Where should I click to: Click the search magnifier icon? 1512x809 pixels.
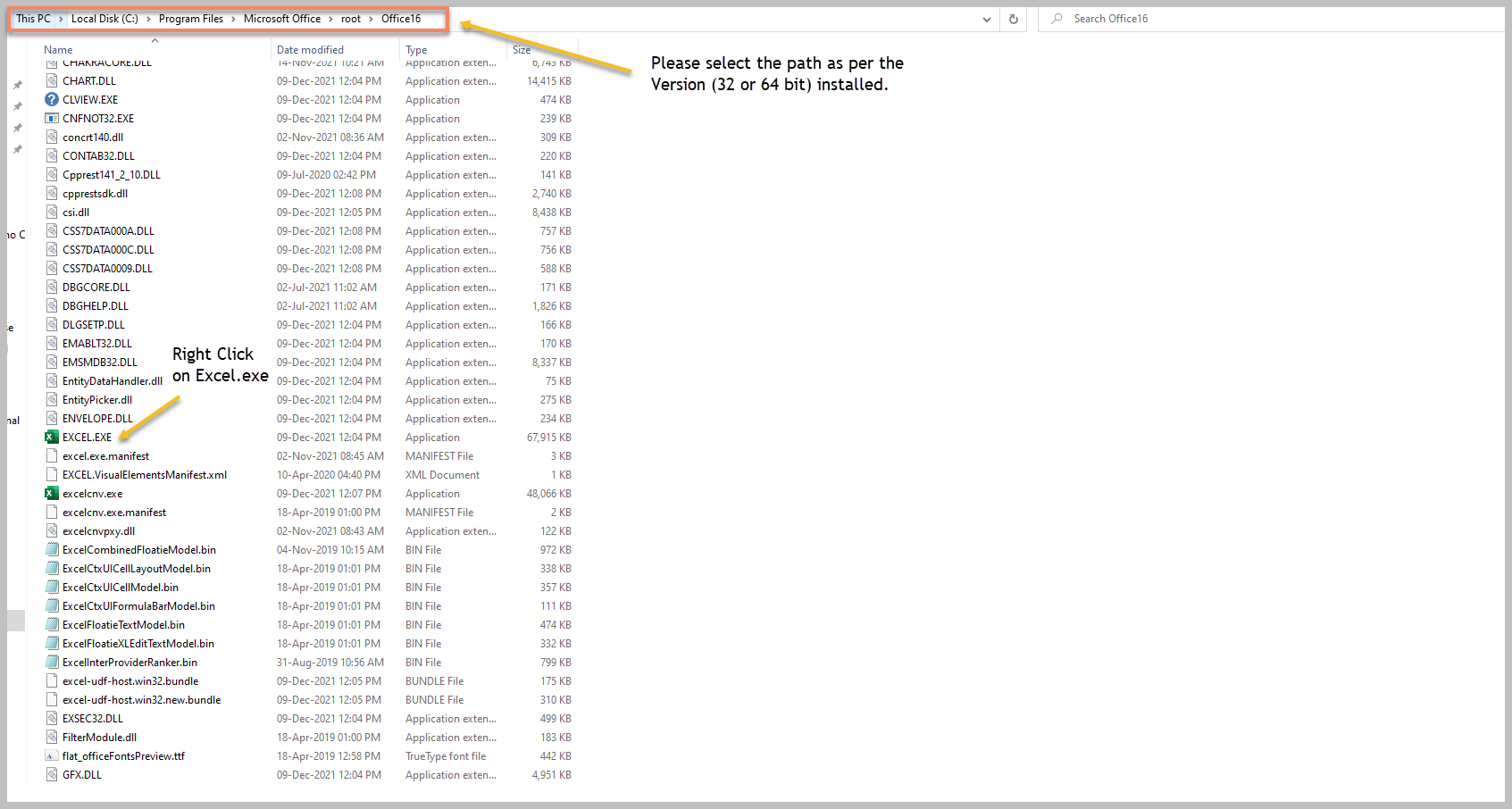(x=1057, y=19)
